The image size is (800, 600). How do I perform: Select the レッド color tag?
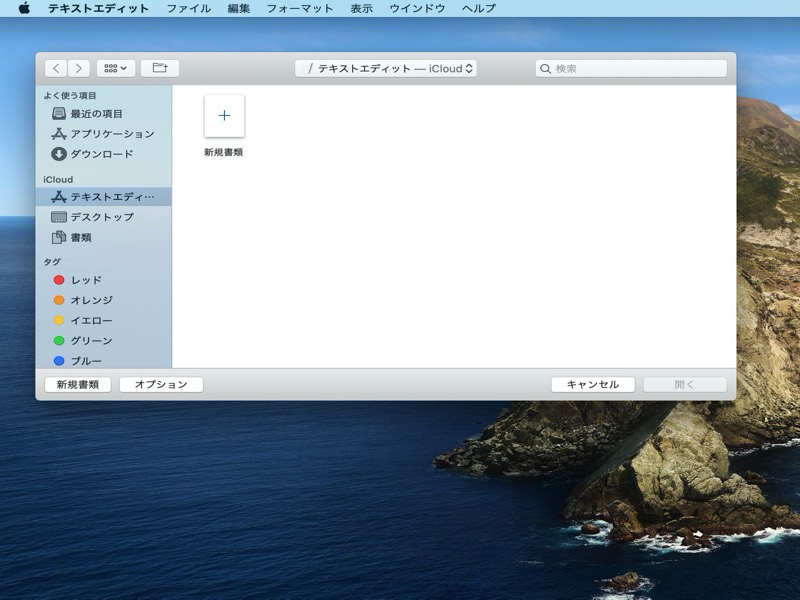(85, 280)
